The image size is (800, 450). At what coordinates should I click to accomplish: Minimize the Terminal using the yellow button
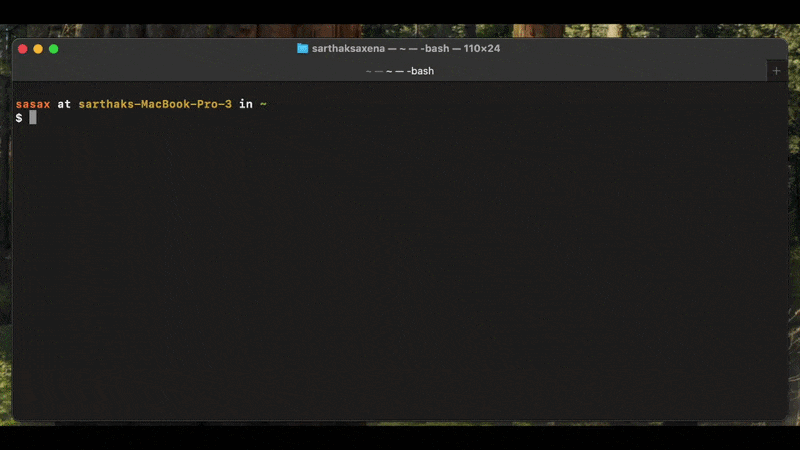click(38, 49)
